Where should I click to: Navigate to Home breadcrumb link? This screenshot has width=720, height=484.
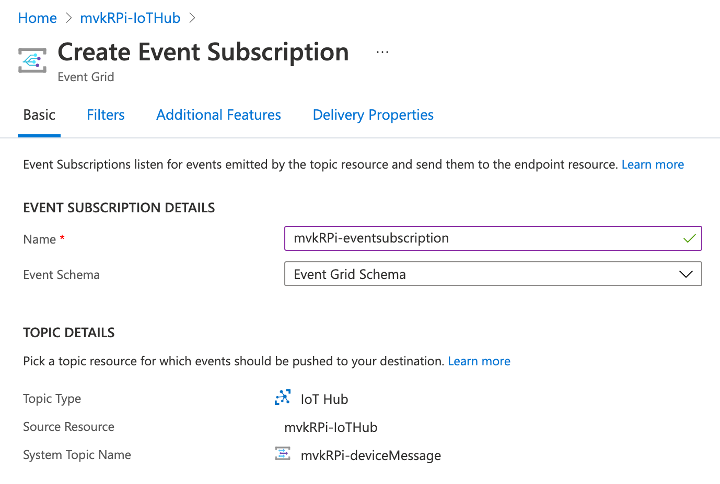point(37,18)
